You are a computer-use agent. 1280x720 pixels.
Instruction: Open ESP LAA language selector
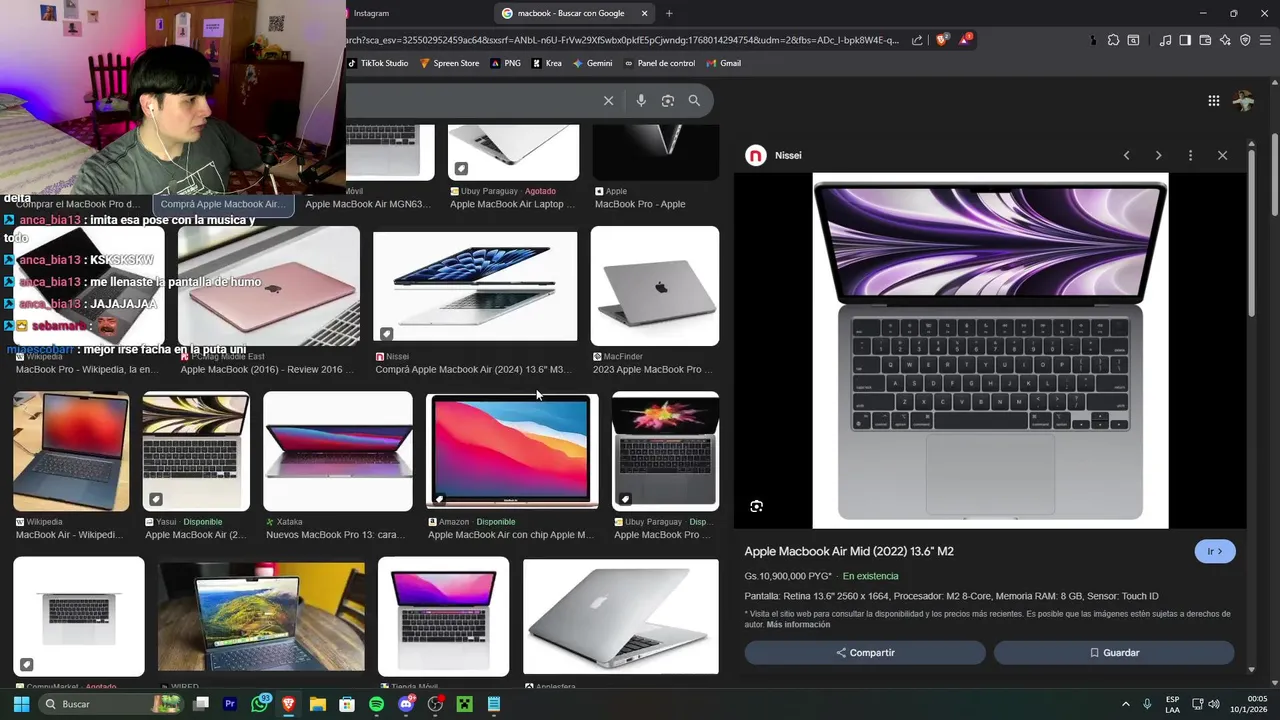1172,704
